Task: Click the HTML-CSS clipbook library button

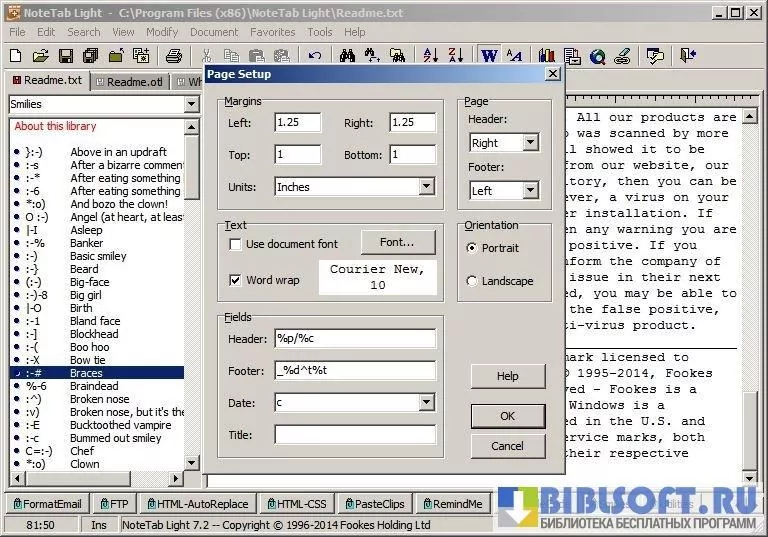Action: tap(294, 504)
